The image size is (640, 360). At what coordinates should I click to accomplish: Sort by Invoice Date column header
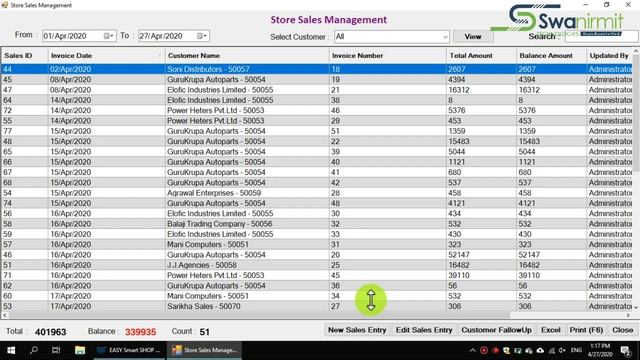tap(106, 56)
